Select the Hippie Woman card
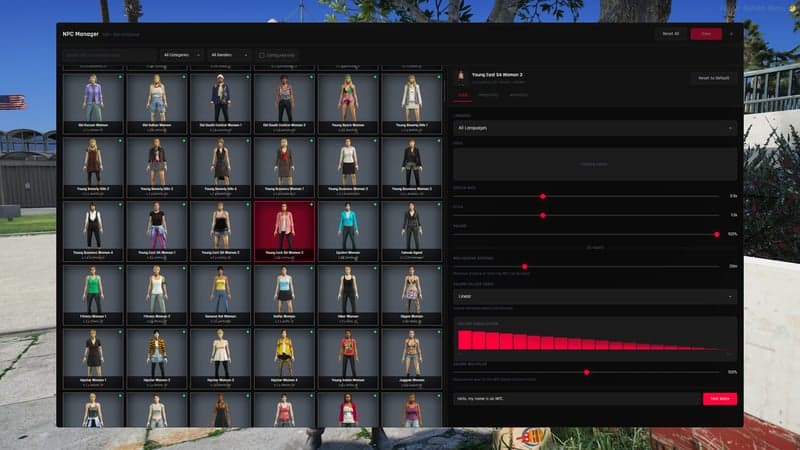This screenshot has height=450, width=800. coord(412,295)
